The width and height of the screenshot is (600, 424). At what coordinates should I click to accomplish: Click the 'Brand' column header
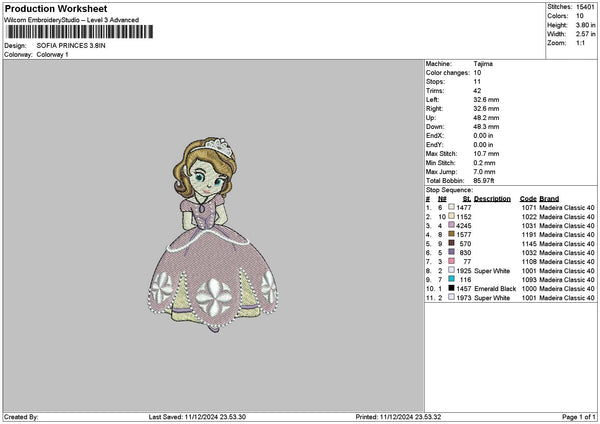tap(549, 199)
